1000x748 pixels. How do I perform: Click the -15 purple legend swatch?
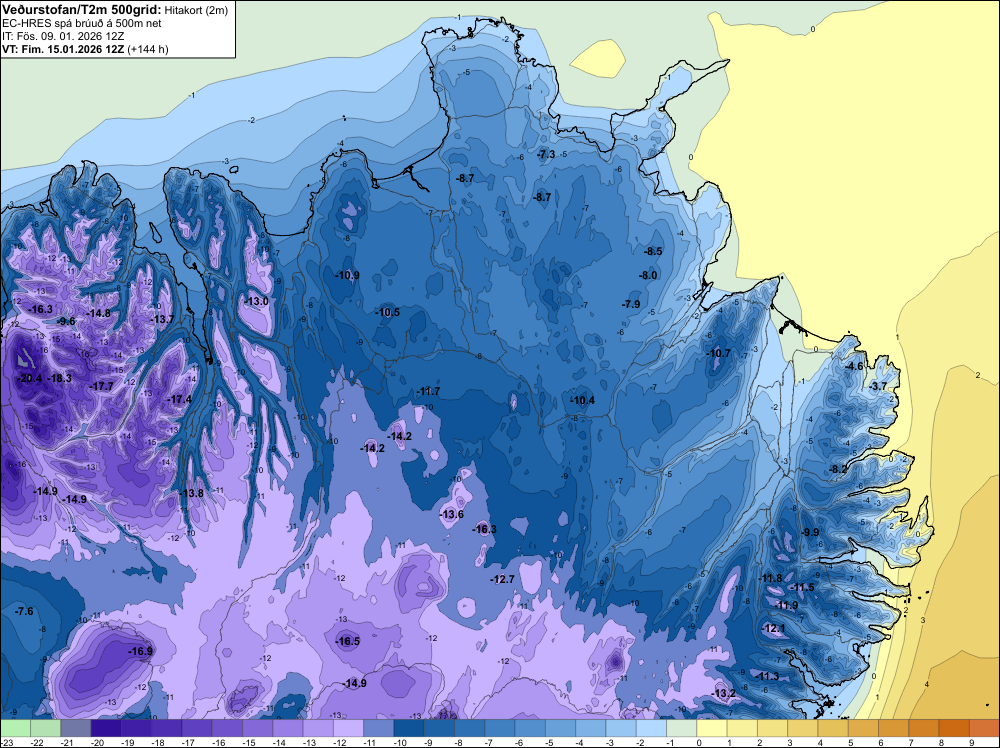258,728
